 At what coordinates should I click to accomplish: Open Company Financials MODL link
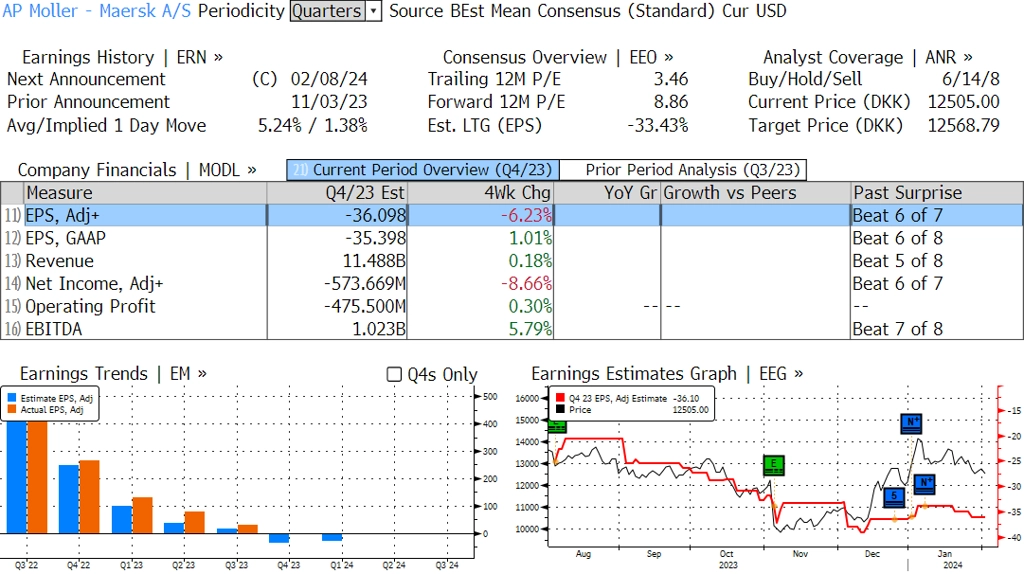(x=137, y=170)
